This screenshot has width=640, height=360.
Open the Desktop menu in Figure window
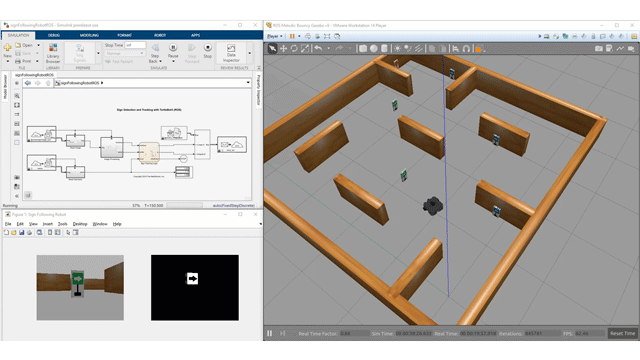tap(80, 224)
